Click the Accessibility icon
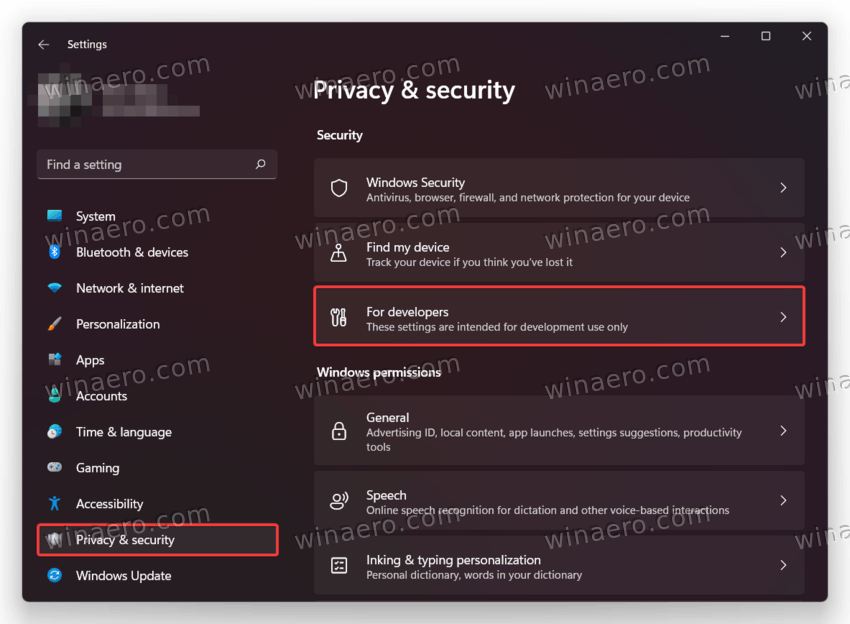The width and height of the screenshot is (850, 624). pos(55,504)
